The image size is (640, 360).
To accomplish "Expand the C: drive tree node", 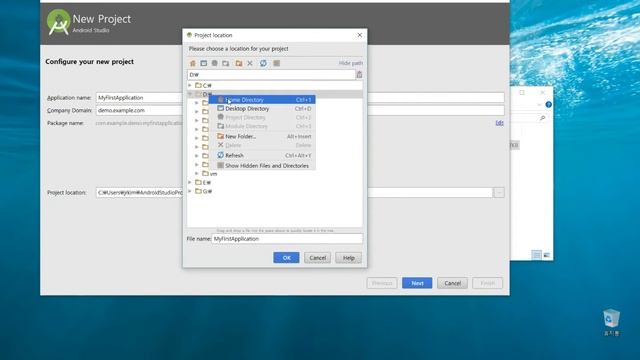I will [x=190, y=85].
